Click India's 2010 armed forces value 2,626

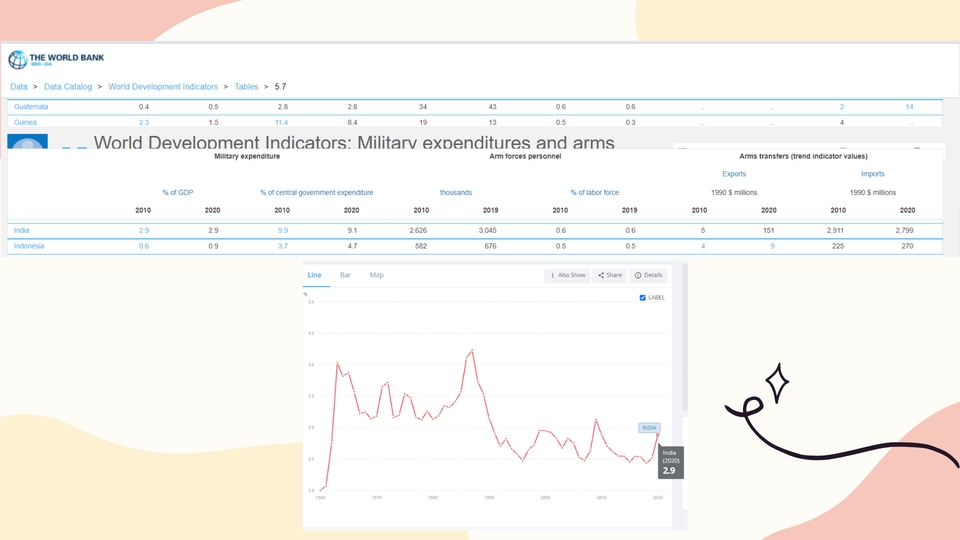[x=418, y=231]
